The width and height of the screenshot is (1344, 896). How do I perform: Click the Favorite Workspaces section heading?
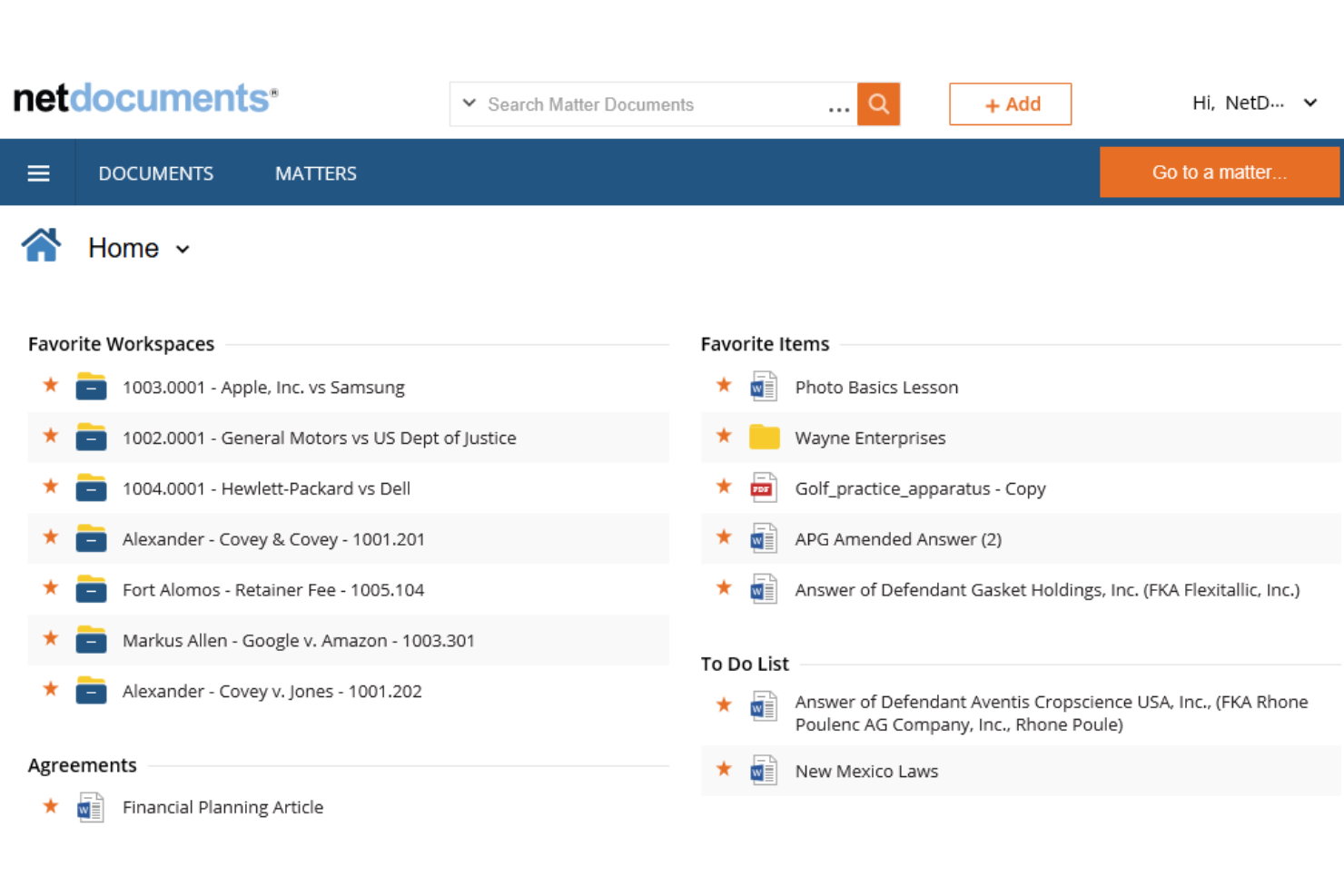pyautogui.click(x=121, y=344)
